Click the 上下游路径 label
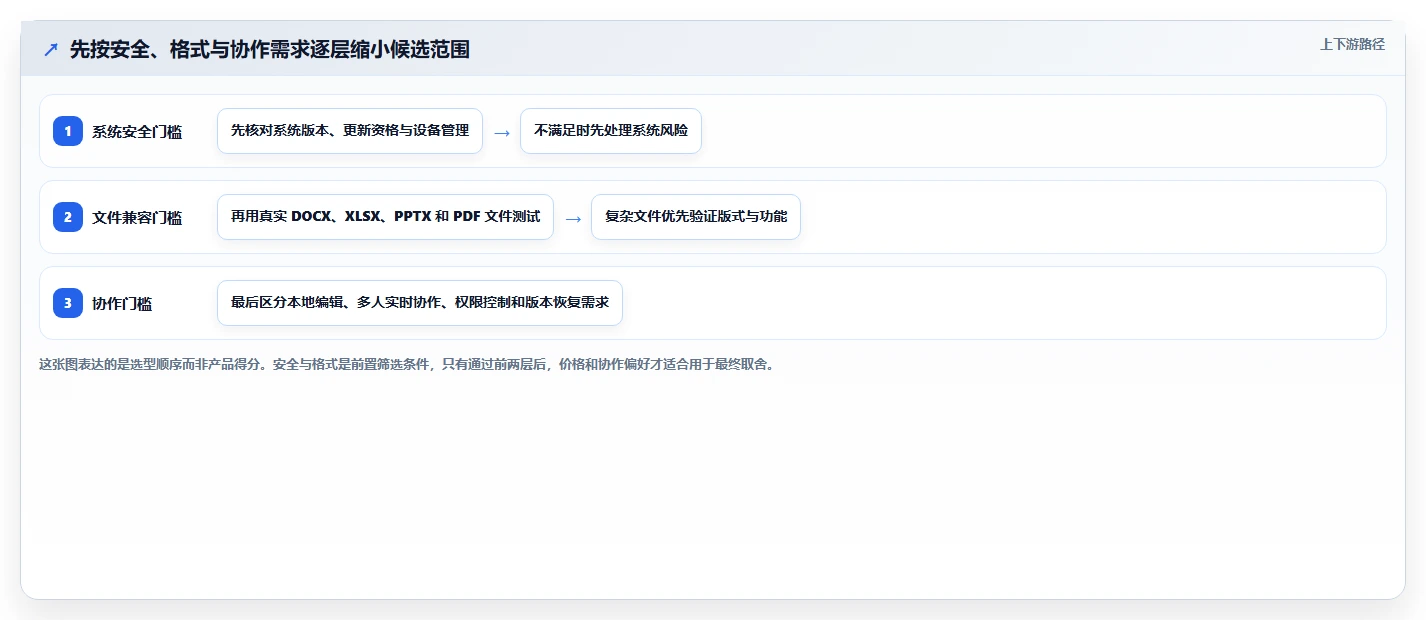The height and width of the screenshot is (620, 1426). click(x=1352, y=44)
